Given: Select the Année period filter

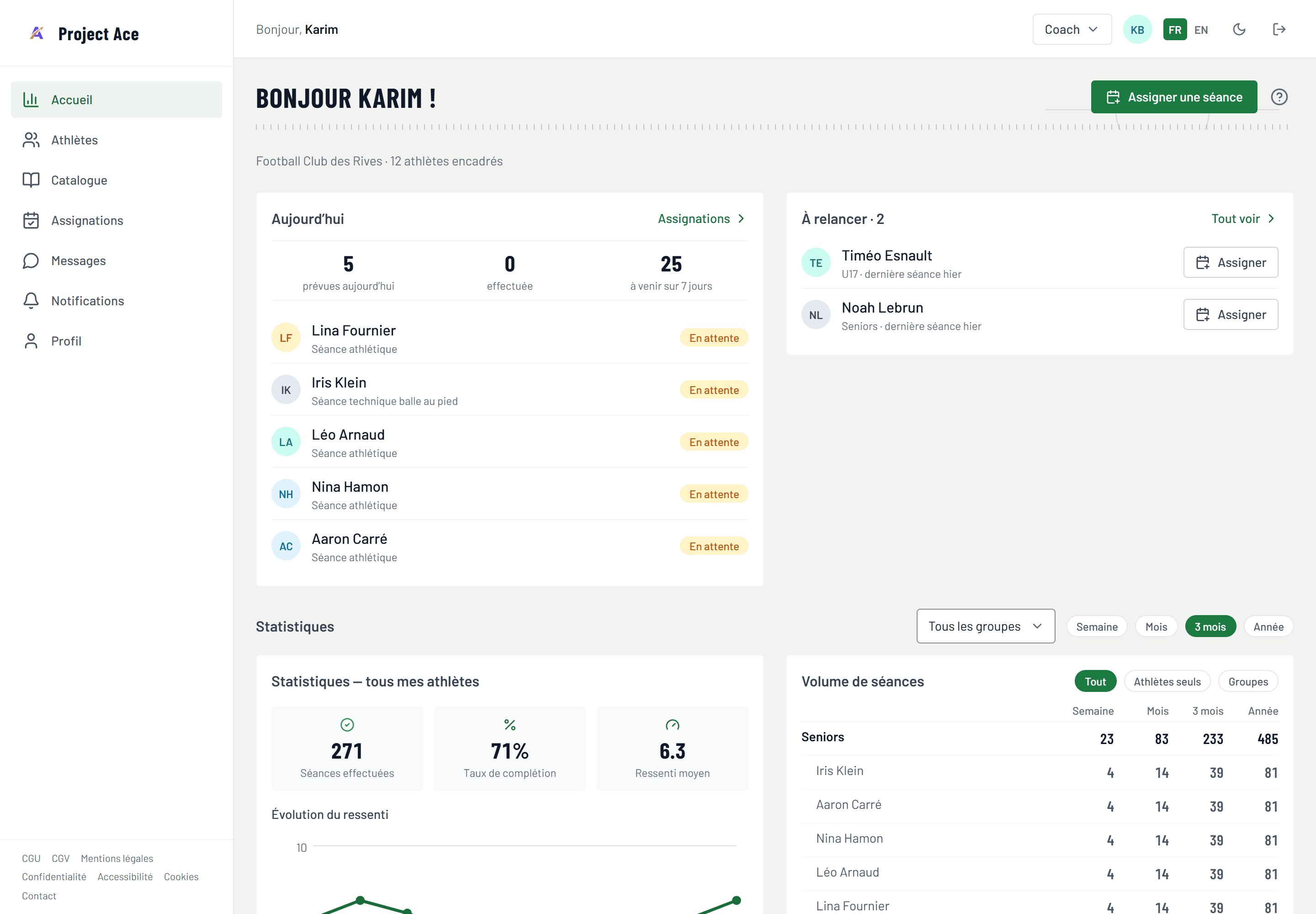Looking at the screenshot, I should tap(1268, 627).
